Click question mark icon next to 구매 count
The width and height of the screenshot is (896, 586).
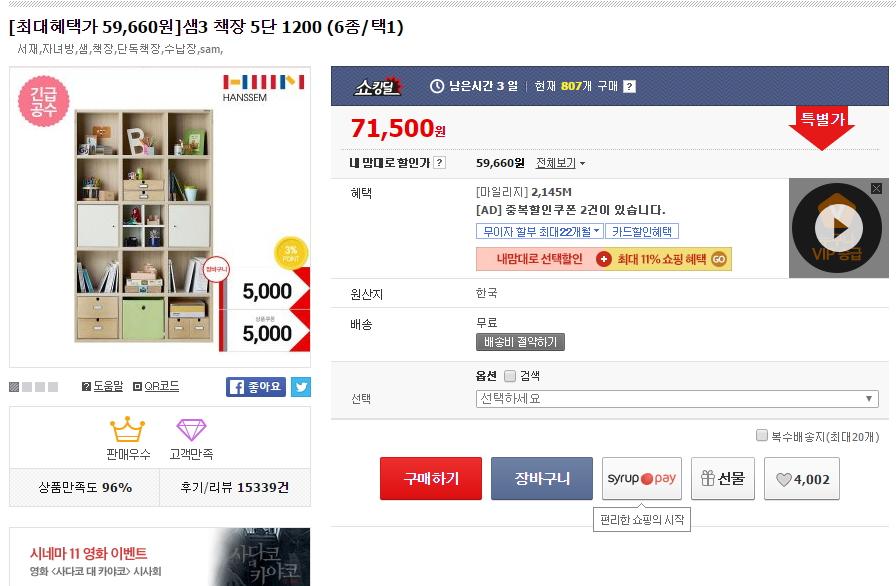pyautogui.click(x=629, y=86)
